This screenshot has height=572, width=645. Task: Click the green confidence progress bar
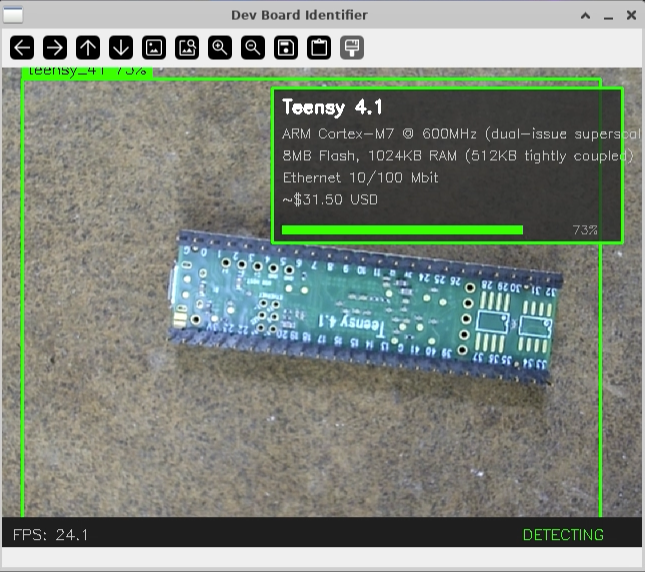402,230
